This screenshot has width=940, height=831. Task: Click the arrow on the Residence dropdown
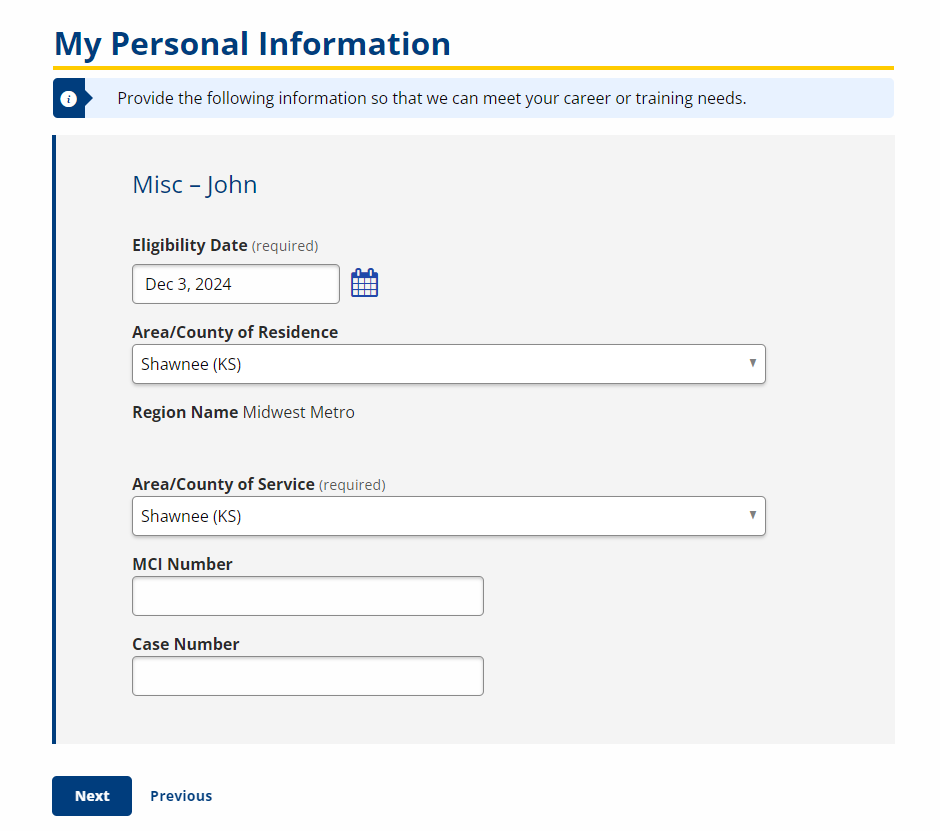click(752, 363)
